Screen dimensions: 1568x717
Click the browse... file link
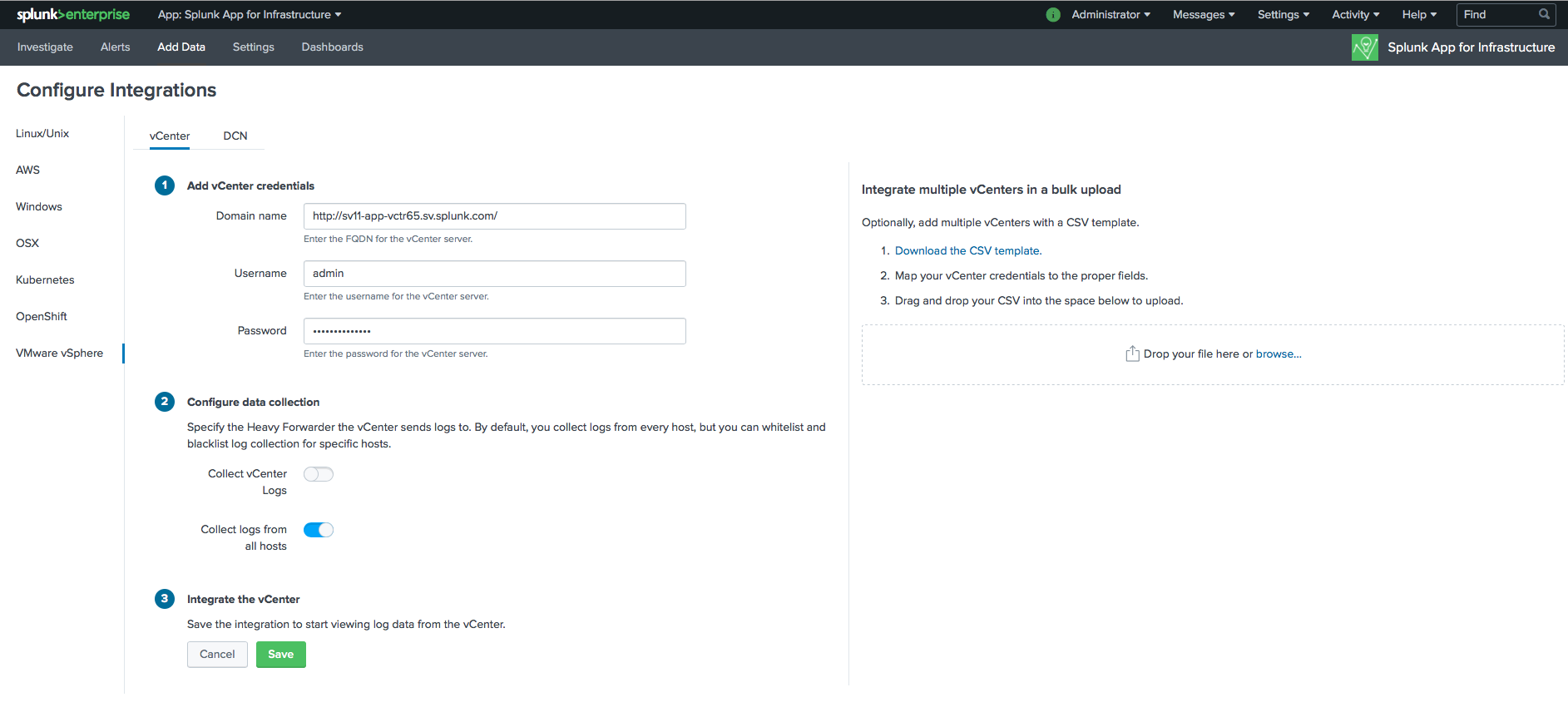(1279, 354)
